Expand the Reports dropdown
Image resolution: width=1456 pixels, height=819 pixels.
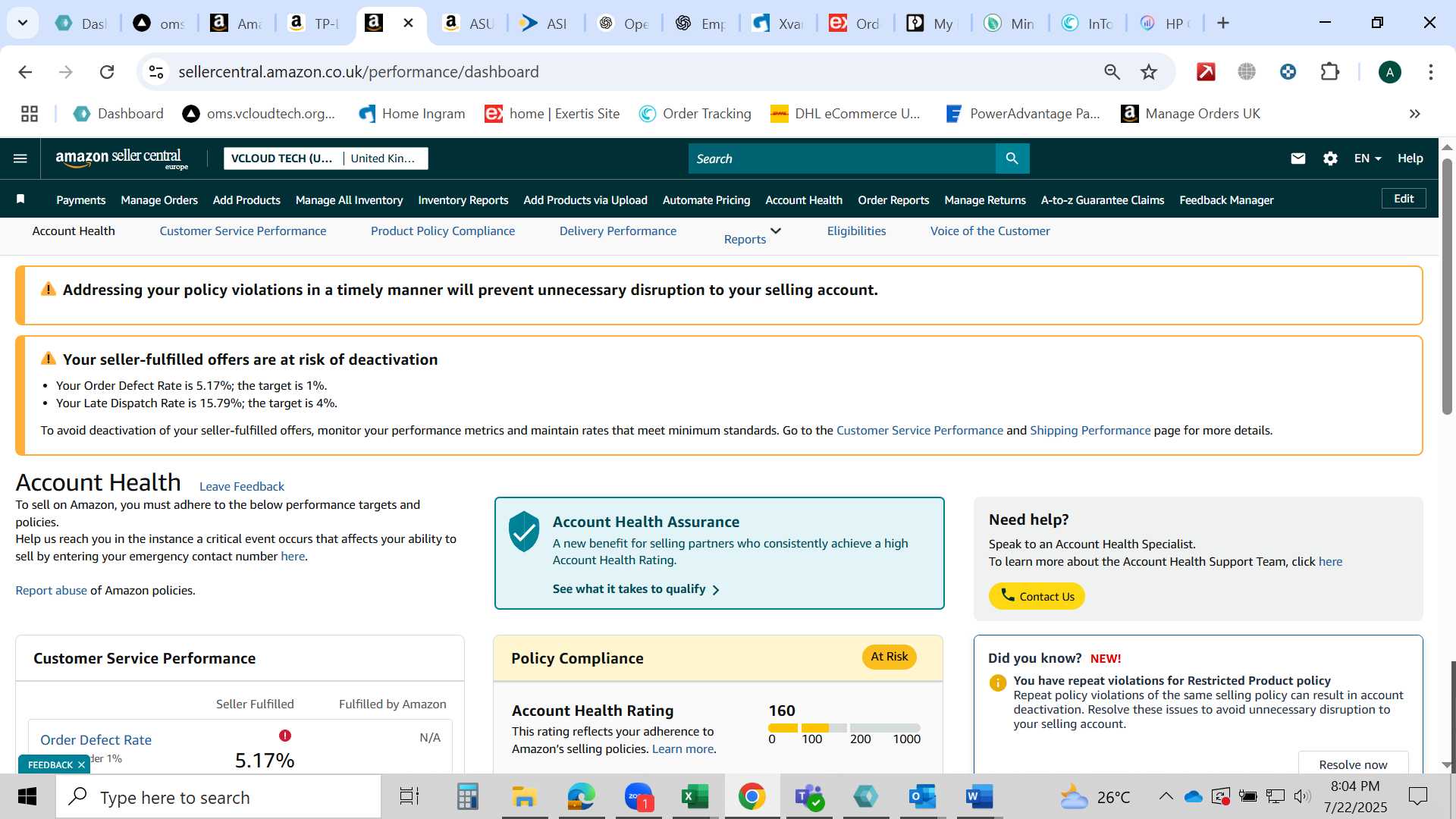[x=752, y=236]
